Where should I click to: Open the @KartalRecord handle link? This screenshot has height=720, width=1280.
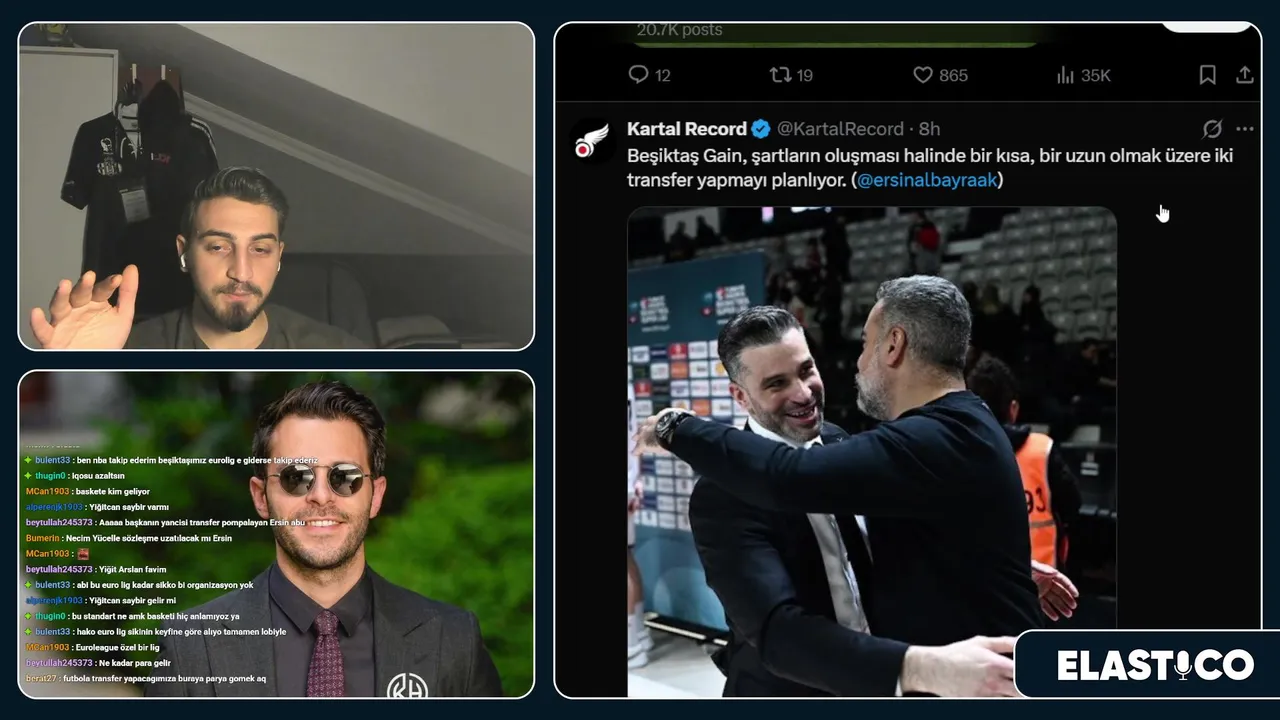(840, 129)
